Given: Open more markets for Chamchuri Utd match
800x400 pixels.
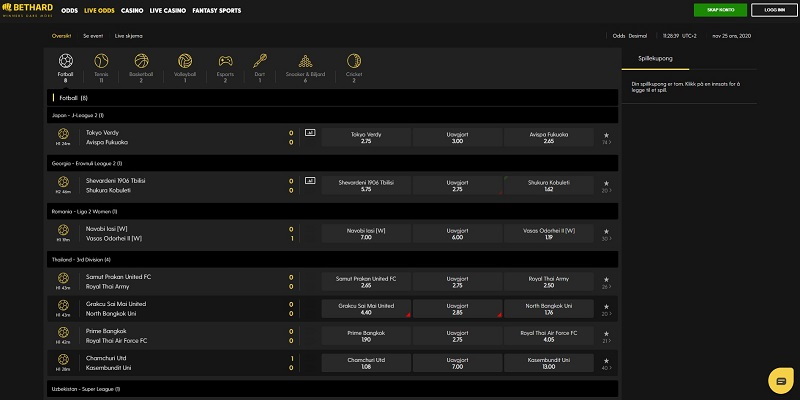Looking at the screenshot, I should tap(607, 368).
